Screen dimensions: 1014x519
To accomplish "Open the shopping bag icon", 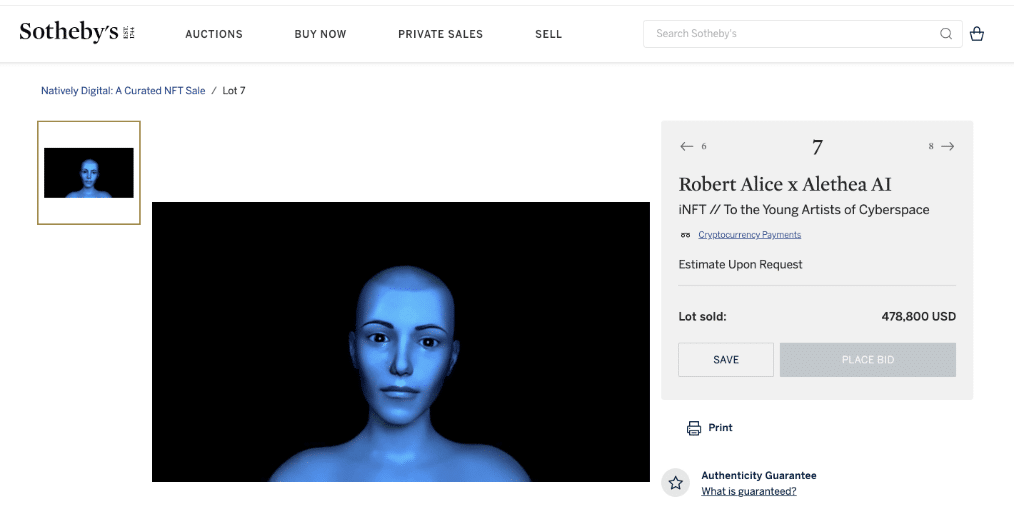I will click(977, 34).
